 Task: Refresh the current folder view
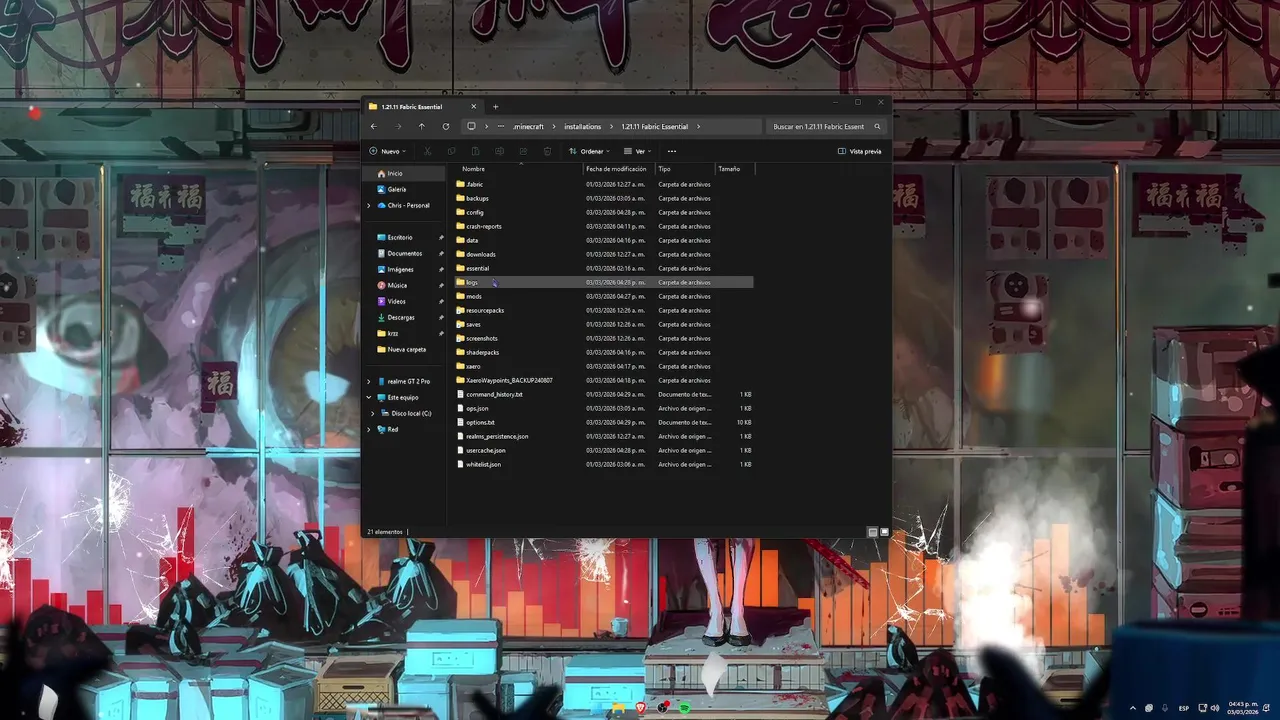[x=446, y=127]
